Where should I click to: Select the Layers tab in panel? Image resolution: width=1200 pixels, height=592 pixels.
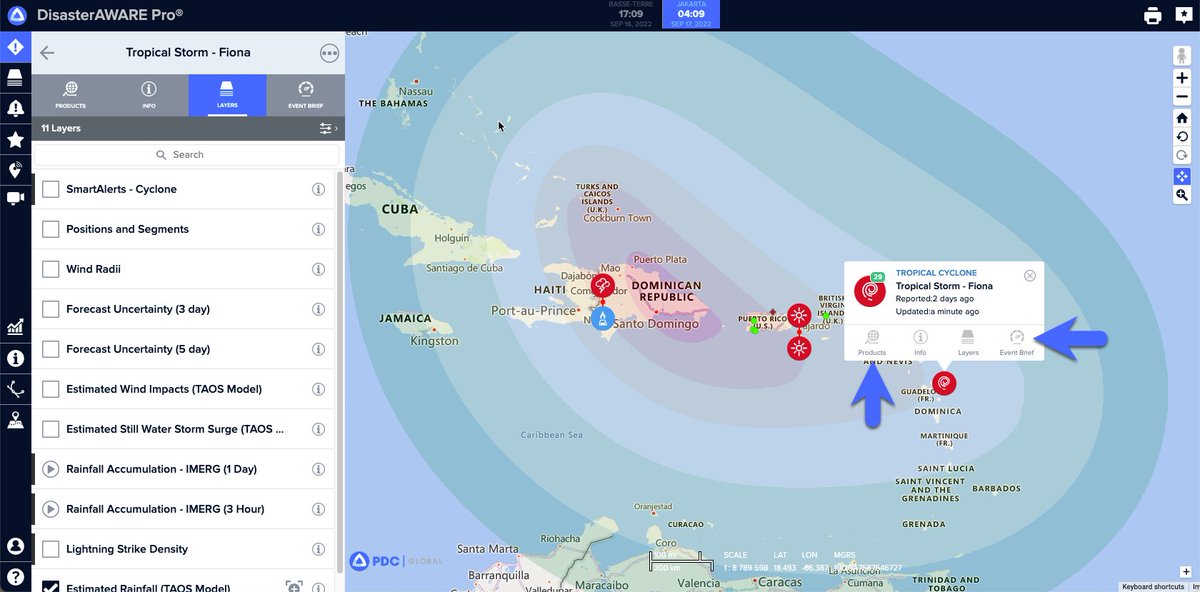coord(227,95)
